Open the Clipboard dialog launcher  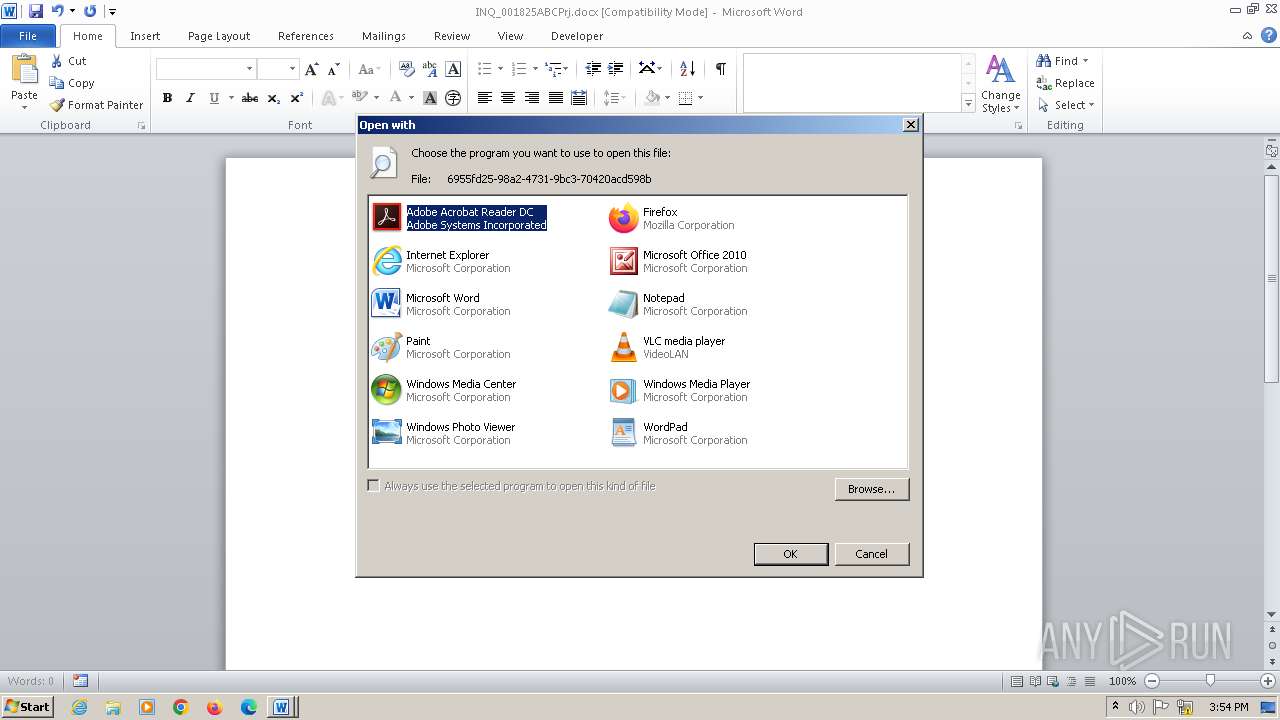(x=141, y=126)
